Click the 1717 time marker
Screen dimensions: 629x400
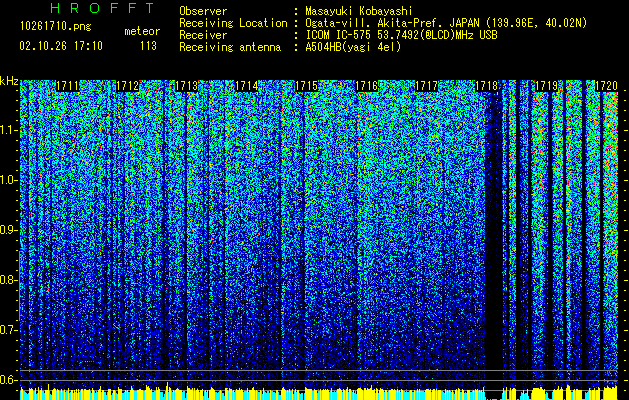tap(426, 86)
